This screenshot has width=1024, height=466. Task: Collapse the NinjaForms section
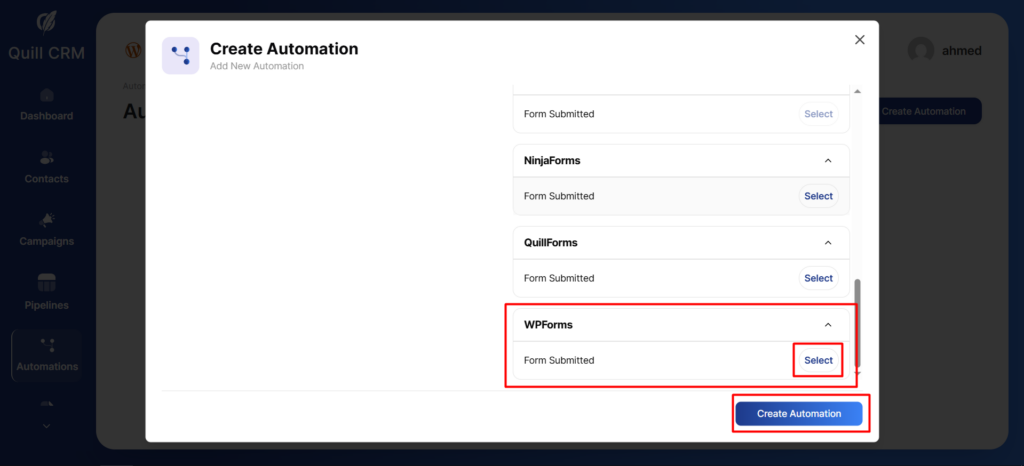827,161
